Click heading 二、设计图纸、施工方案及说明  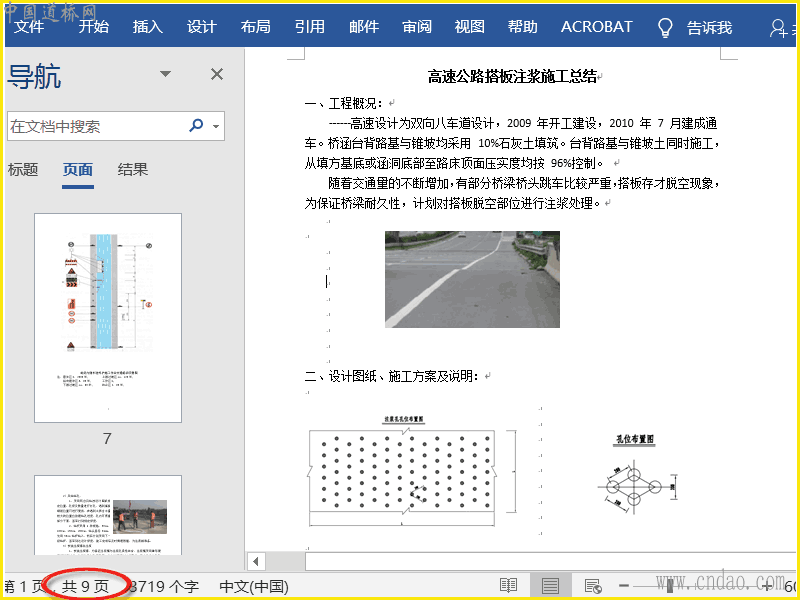[391, 377]
